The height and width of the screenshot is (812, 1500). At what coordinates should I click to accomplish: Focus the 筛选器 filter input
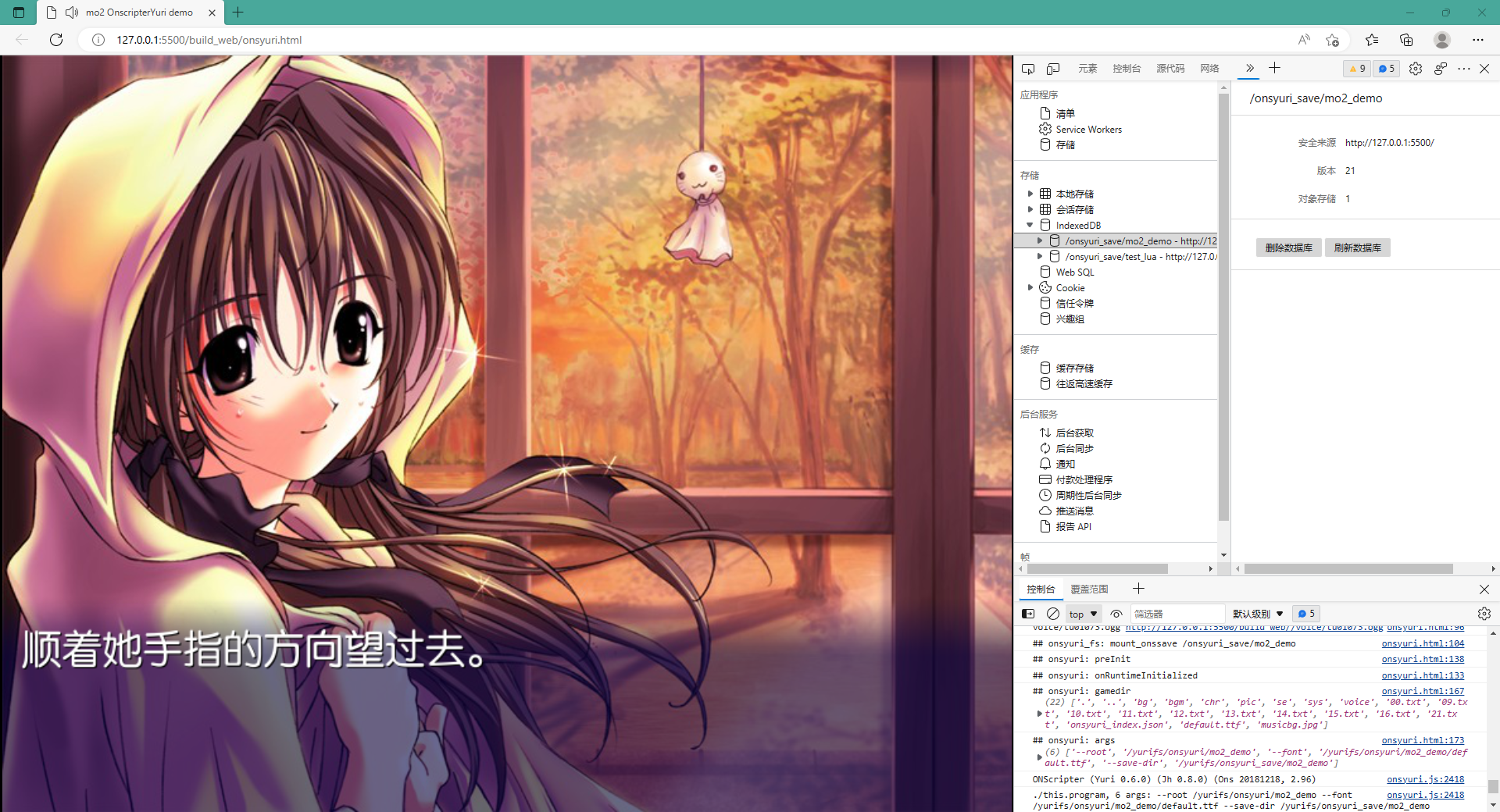[x=1178, y=614]
